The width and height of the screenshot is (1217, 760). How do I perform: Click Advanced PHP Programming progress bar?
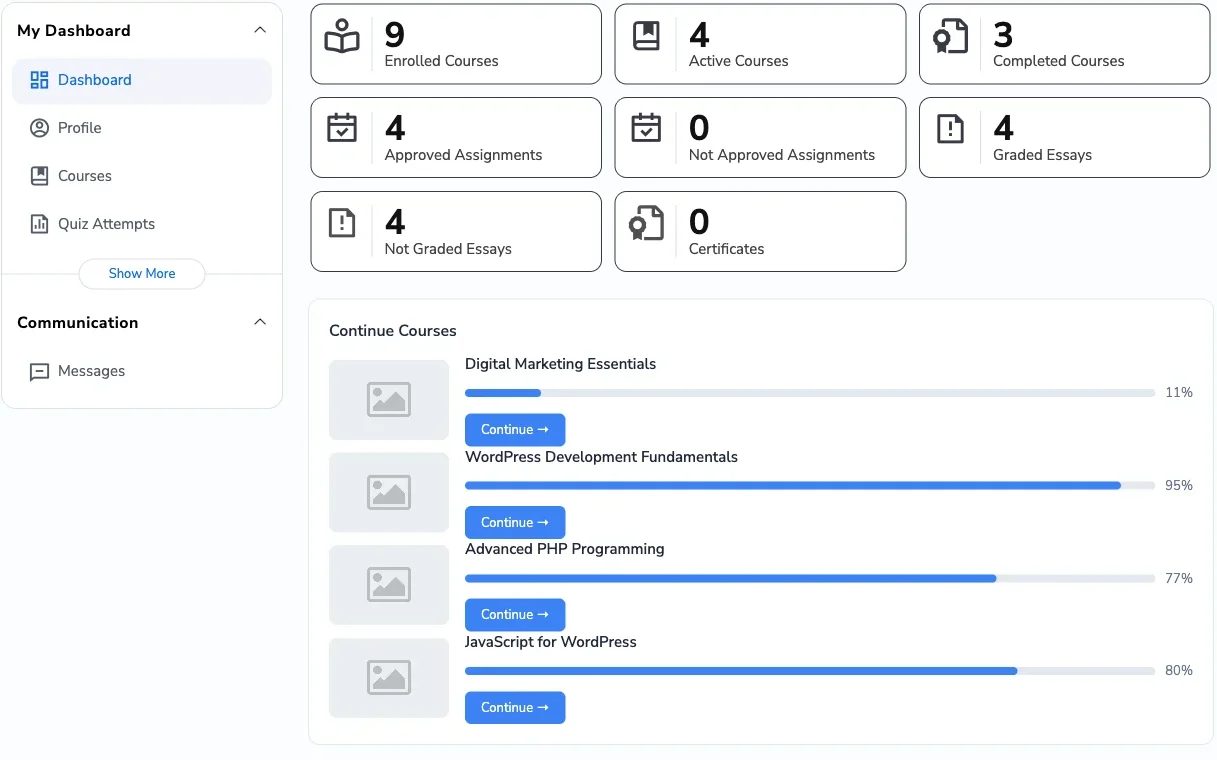(810, 578)
